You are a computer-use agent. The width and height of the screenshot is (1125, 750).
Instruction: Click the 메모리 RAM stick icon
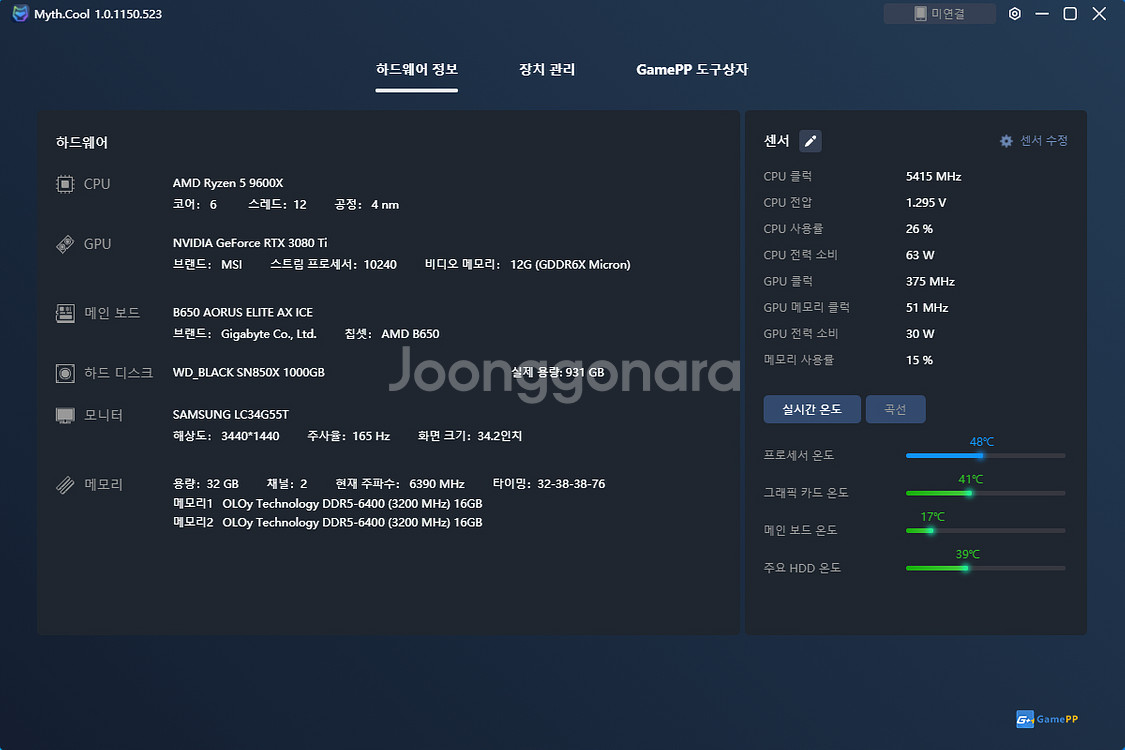pos(65,485)
